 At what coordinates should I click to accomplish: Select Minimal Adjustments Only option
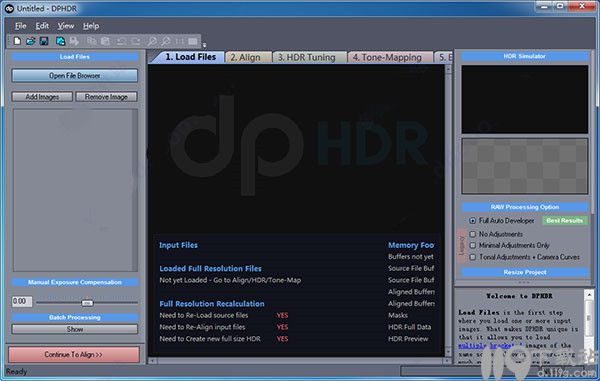point(473,245)
